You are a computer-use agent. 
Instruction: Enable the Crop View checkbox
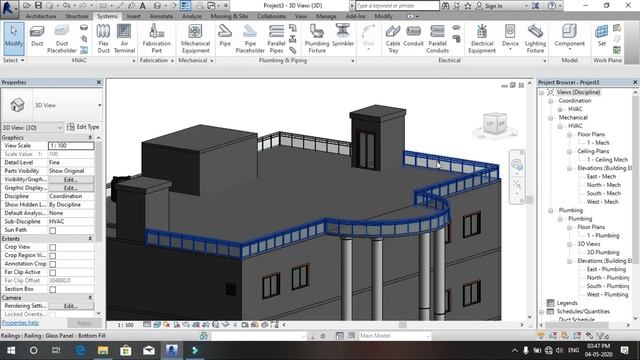(53, 247)
